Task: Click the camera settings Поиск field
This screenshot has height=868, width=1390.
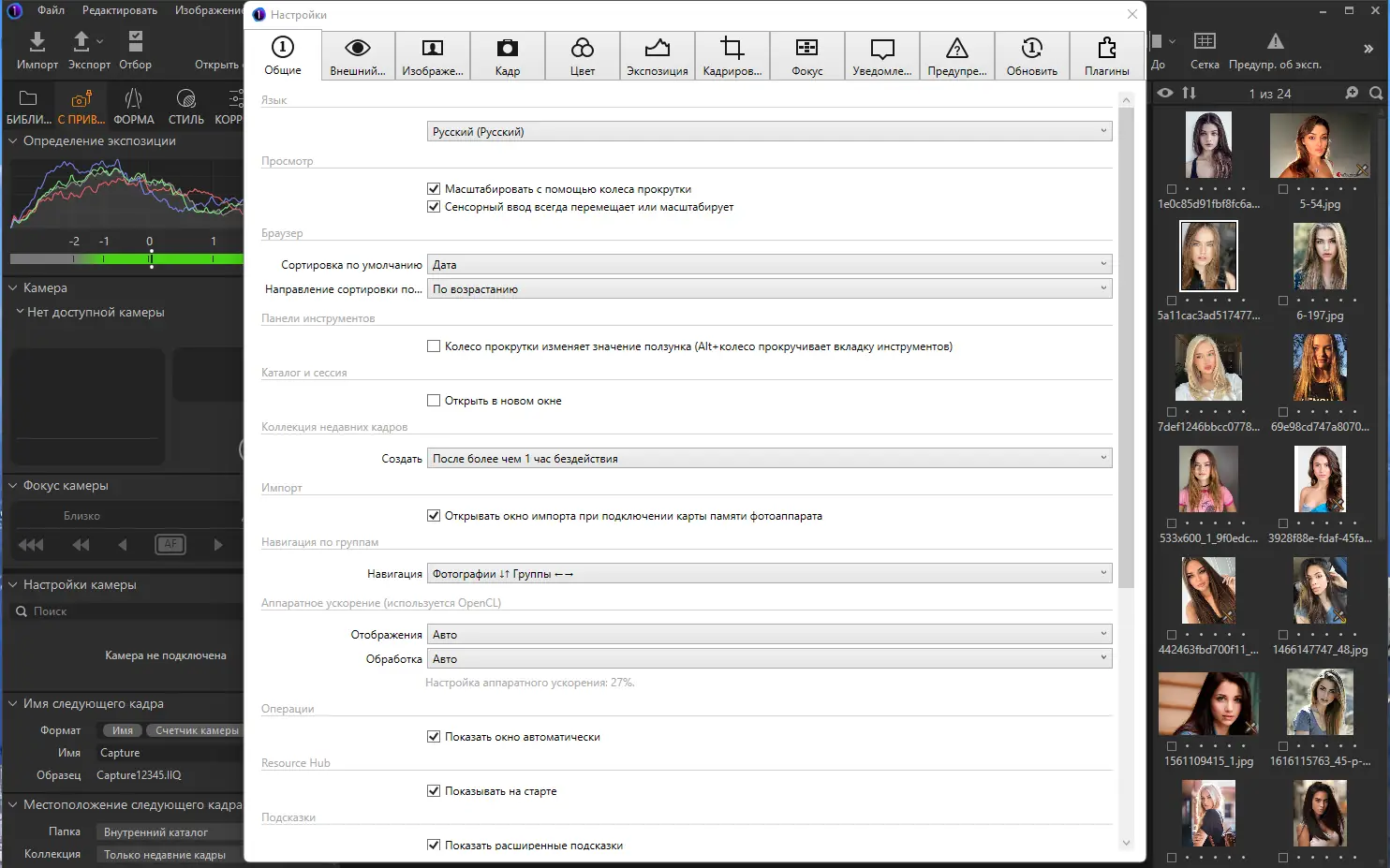Action: click(126, 611)
